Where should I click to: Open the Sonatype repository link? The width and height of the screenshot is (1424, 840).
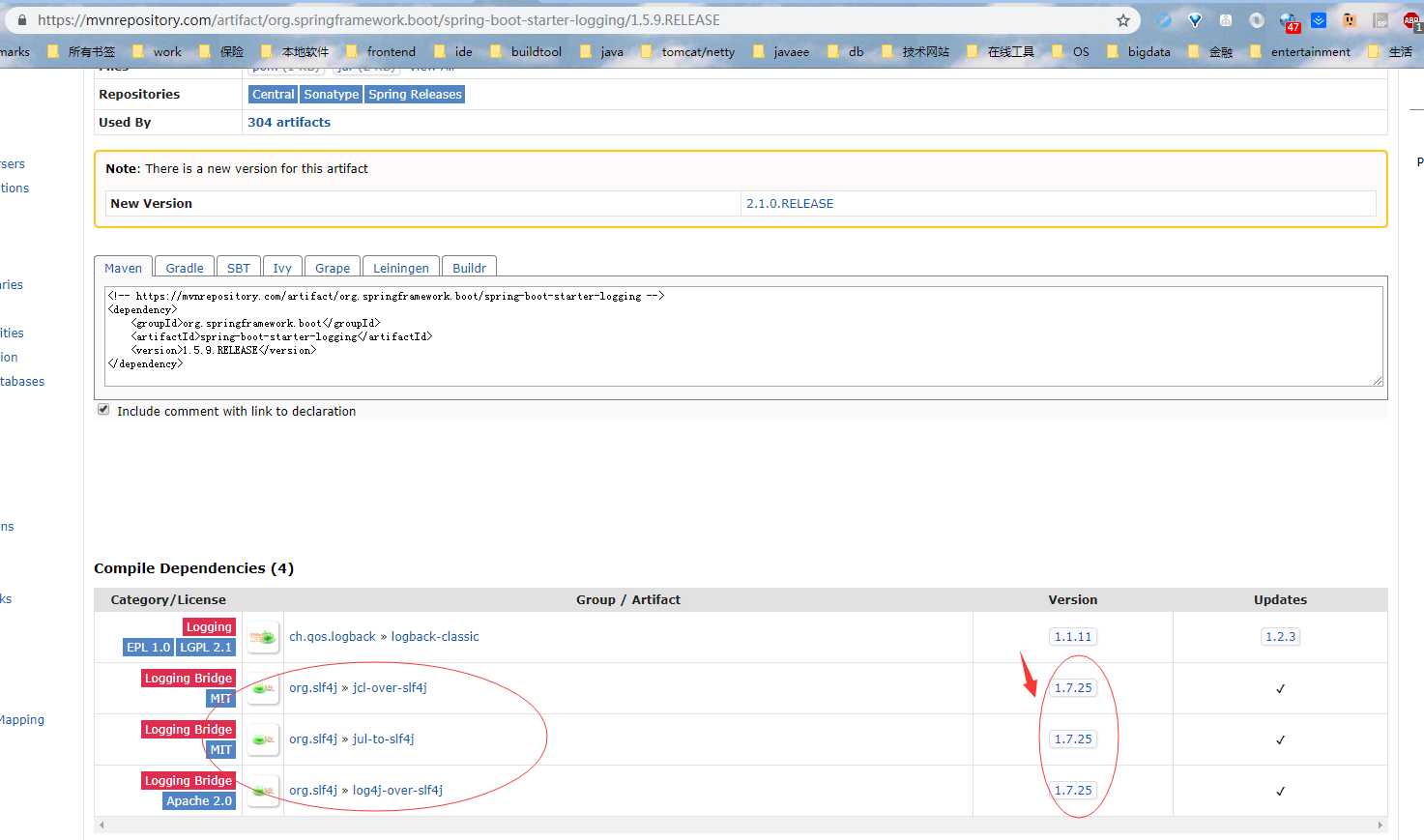coord(332,95)
